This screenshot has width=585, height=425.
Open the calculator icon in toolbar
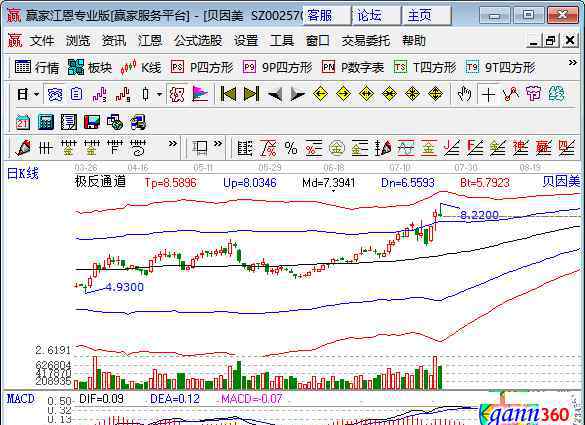(46, 122)
